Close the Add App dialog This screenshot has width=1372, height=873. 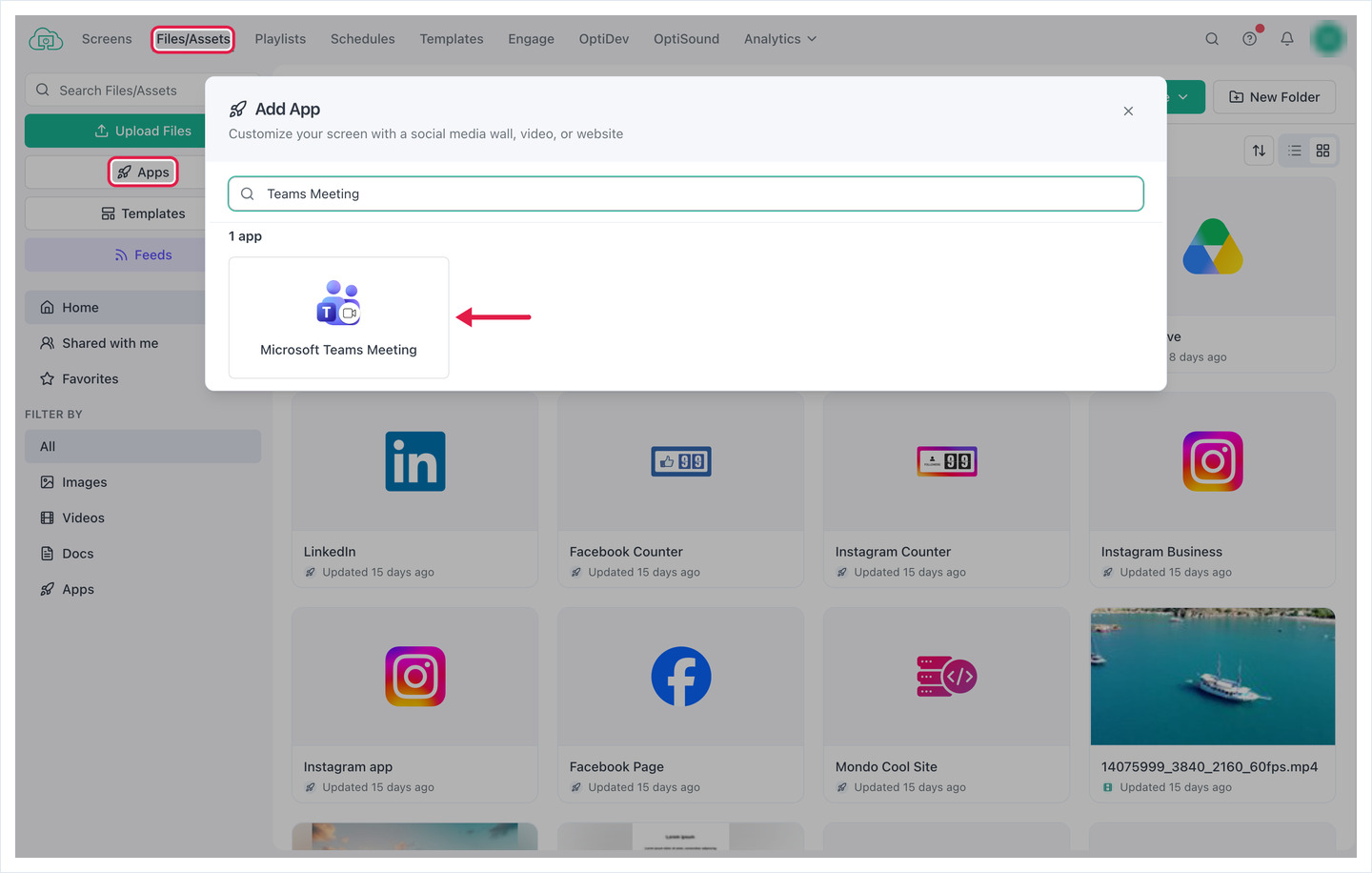pyautogui.click(x=1128, y=112)
